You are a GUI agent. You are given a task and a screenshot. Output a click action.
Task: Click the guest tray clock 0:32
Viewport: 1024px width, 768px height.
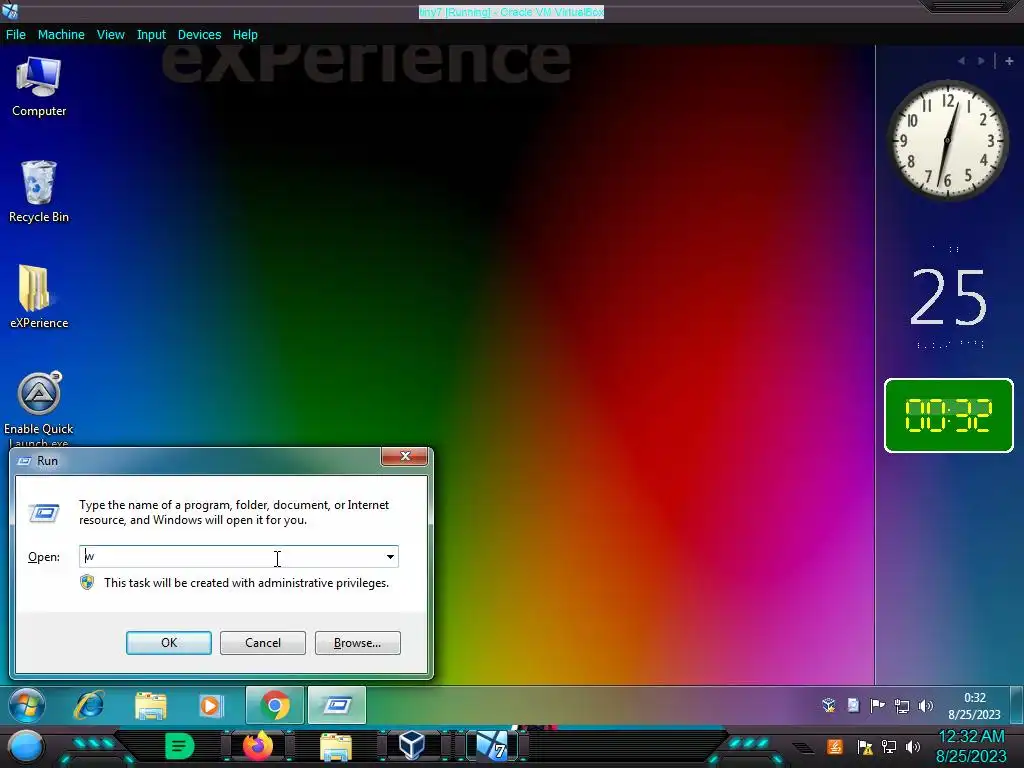pyautogui.click(x=974, y=705)
